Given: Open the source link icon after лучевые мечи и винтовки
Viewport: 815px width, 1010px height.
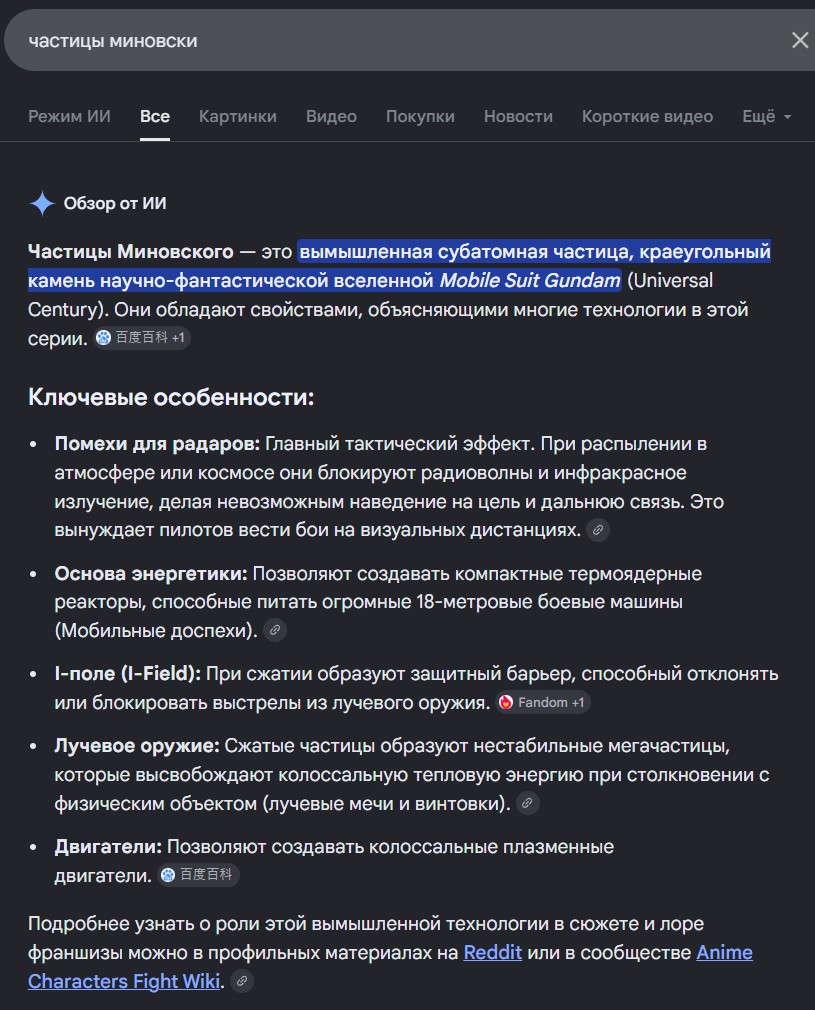Looking at the screenshot, I should coord(528,803).
